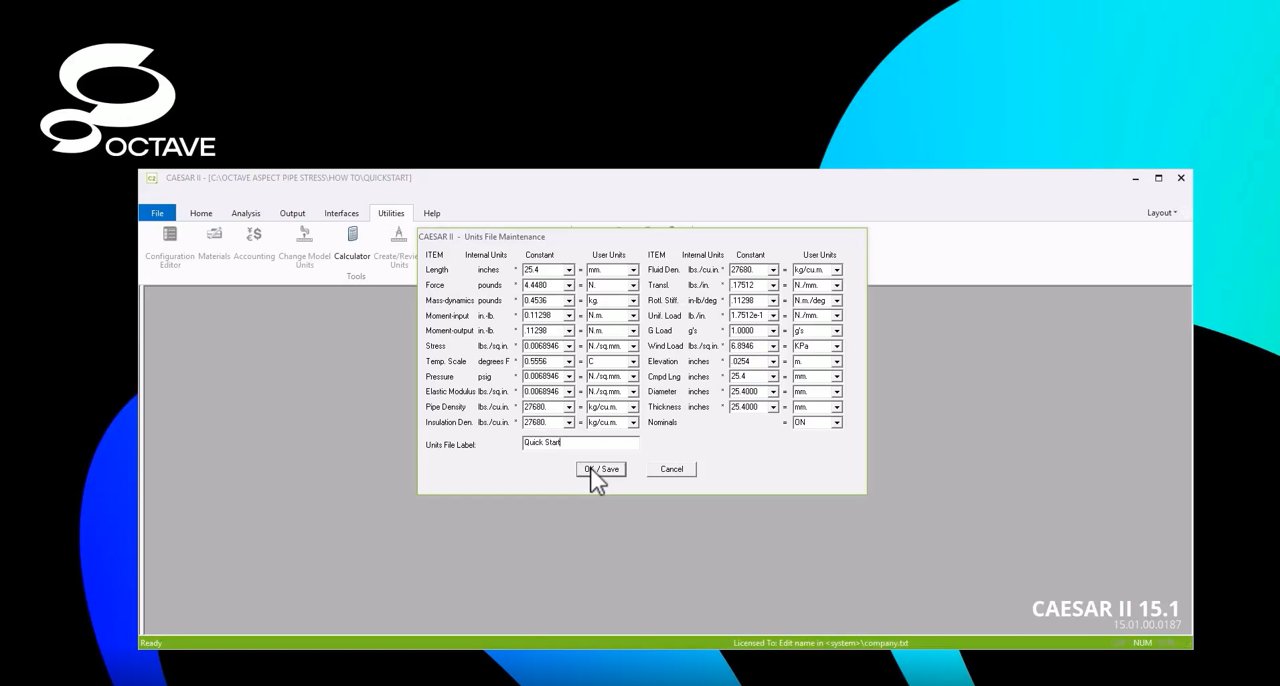Click the "Nominals" item label
Image resolution: width=1280 pixels, height=686 pixels.
click(662, 422)
